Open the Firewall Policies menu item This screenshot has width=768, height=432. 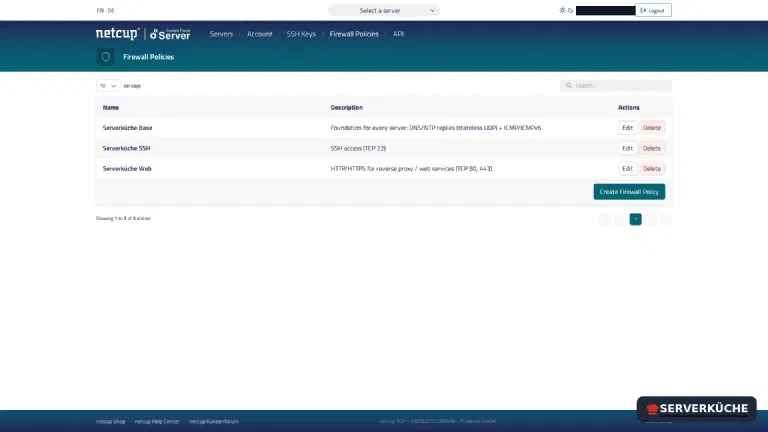[x=354, y=34]
